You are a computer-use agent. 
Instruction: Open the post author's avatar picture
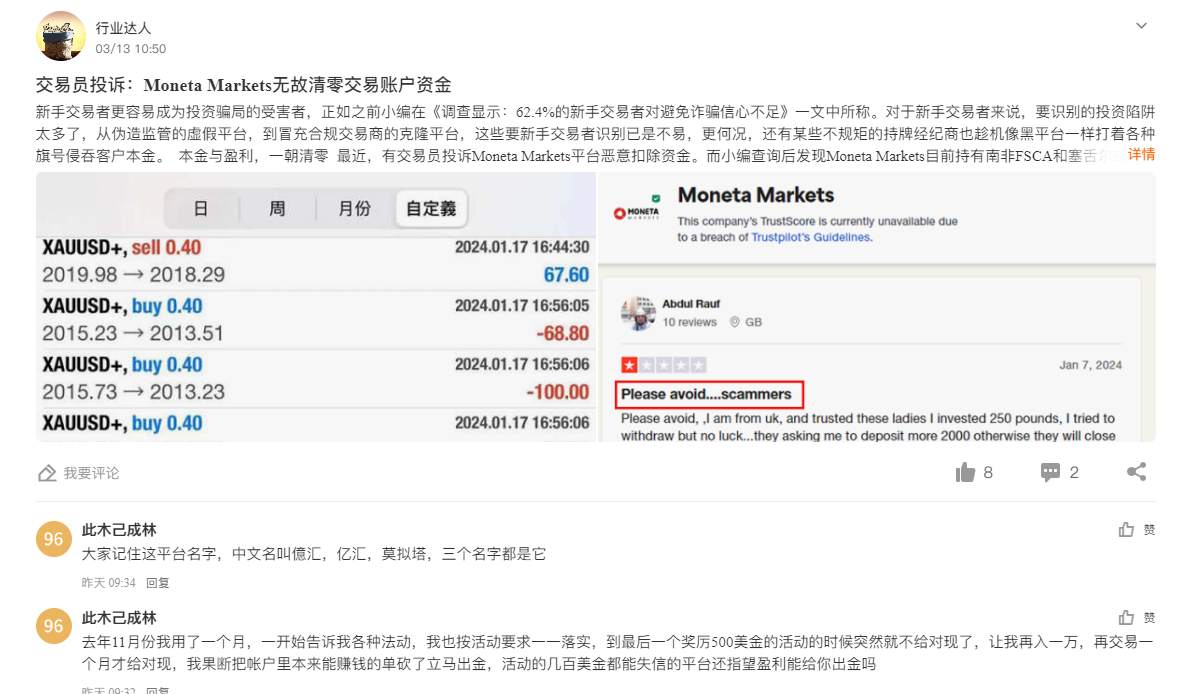tap(61, 36)
